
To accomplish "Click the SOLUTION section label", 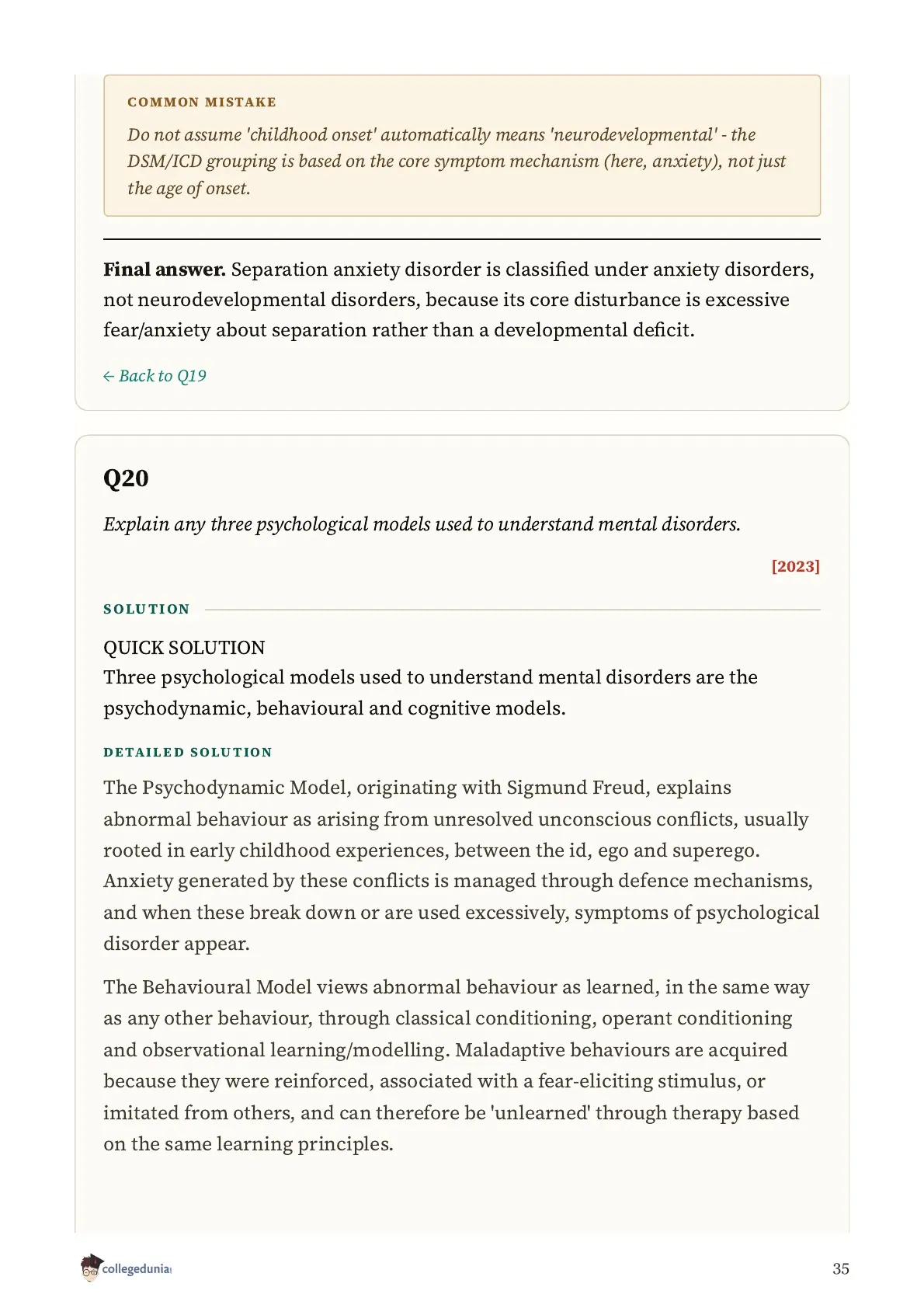I will coord(147,609).
